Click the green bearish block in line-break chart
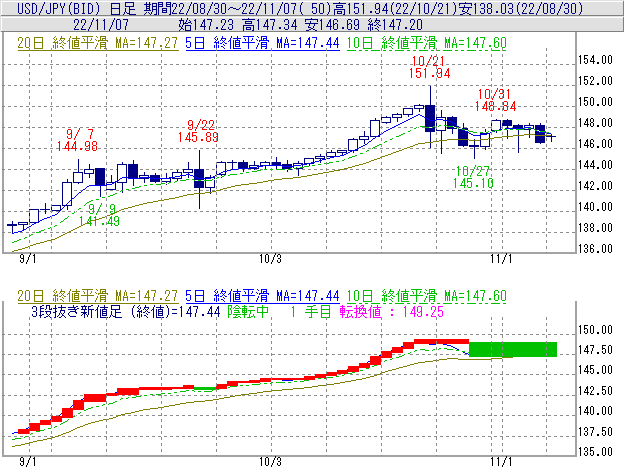This screenshot has height=475, width=624. click(x=513, y=349)
